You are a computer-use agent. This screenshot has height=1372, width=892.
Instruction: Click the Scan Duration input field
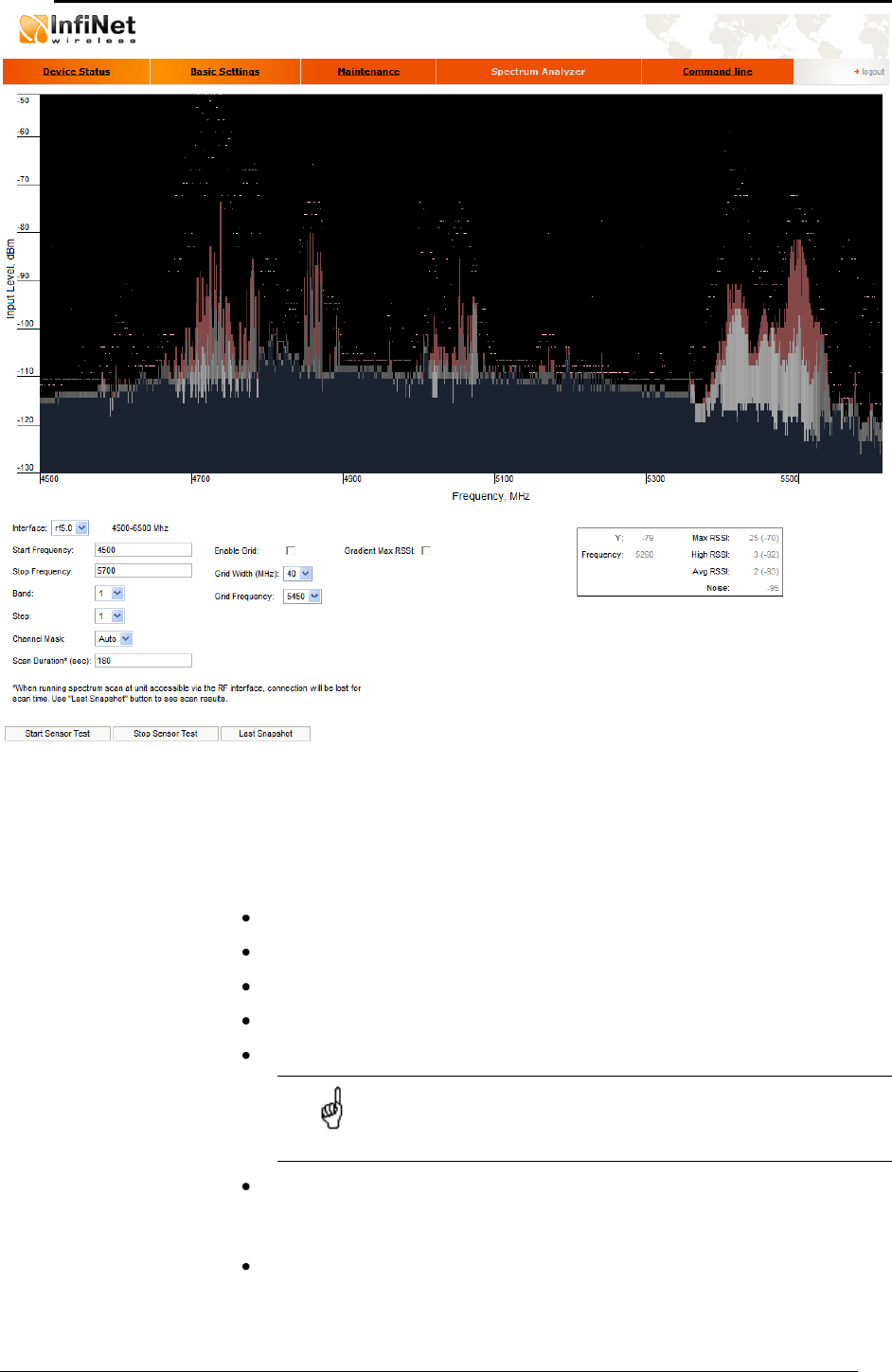pos(143,661)
